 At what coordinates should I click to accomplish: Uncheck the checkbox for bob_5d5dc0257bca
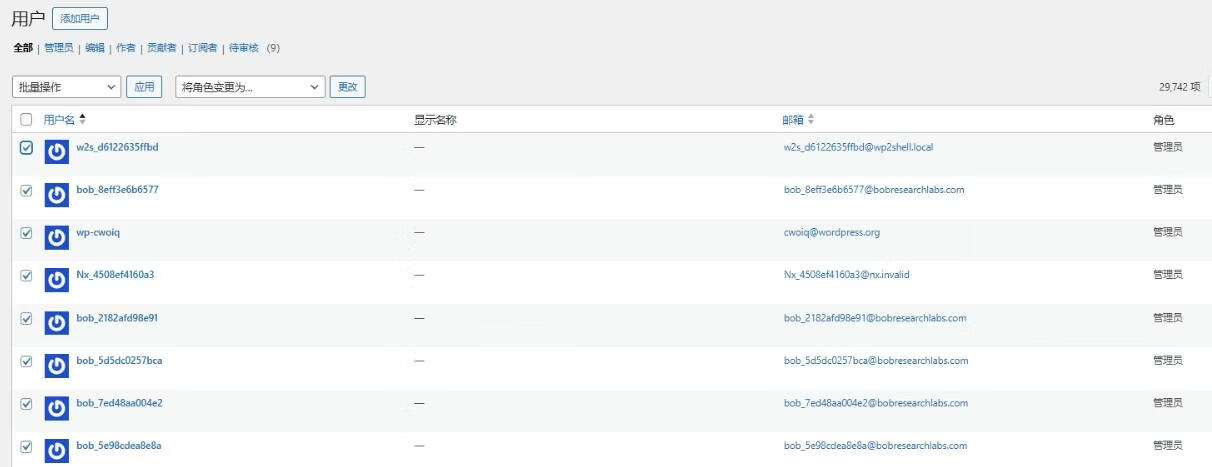pyautogui.click(x=26, y=361)
